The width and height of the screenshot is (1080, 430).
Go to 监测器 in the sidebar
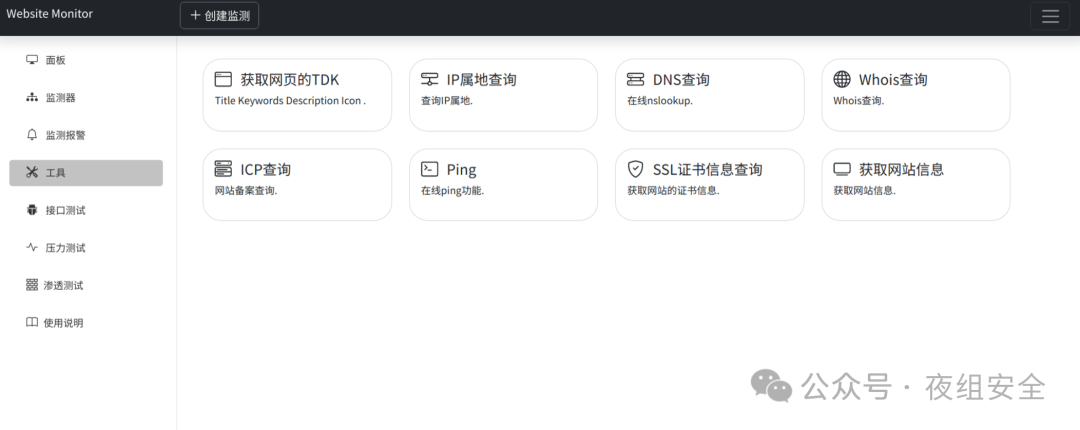click(60, 98)
